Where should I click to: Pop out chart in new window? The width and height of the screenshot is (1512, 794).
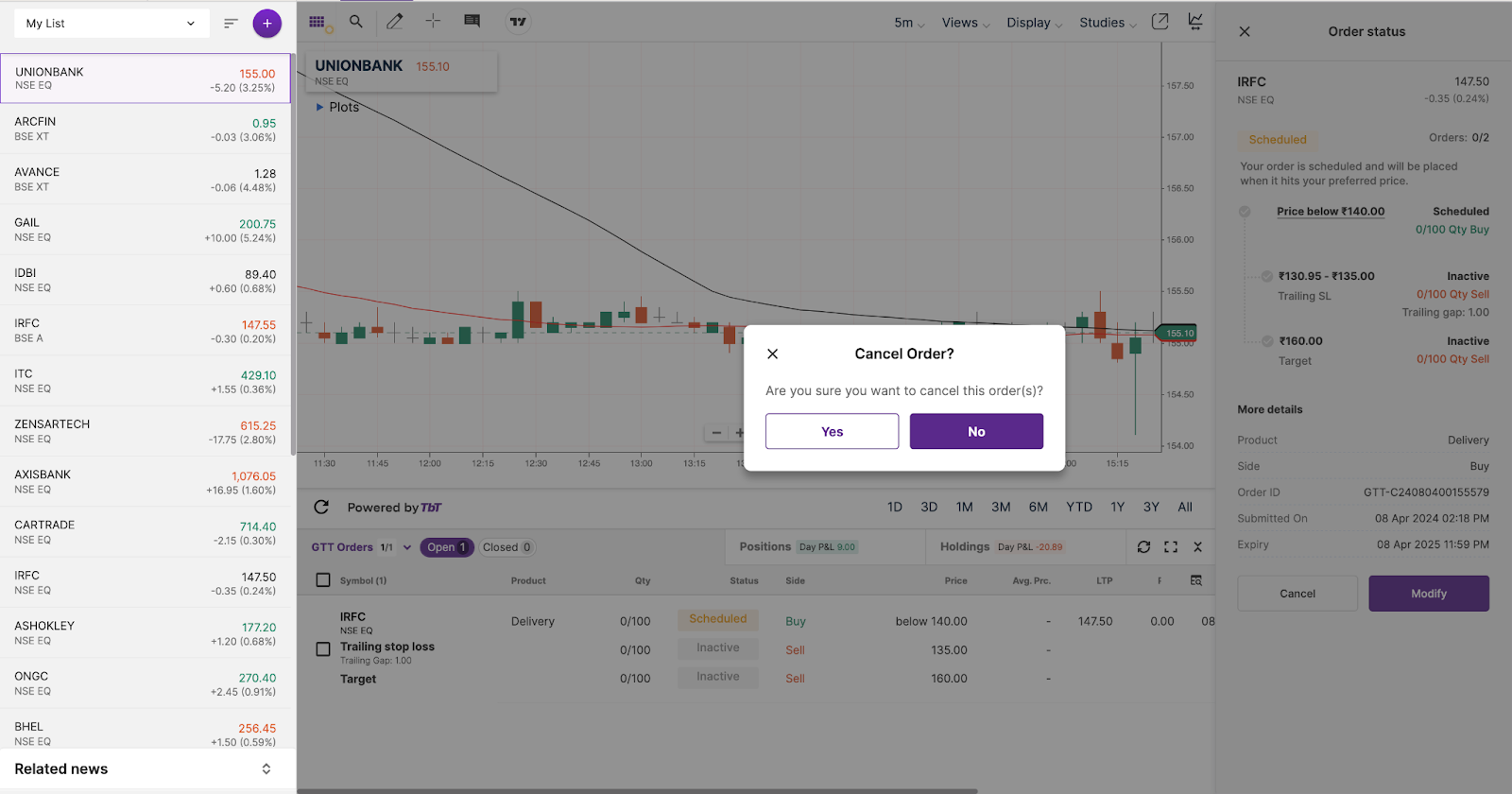[x=1160, y=22]
